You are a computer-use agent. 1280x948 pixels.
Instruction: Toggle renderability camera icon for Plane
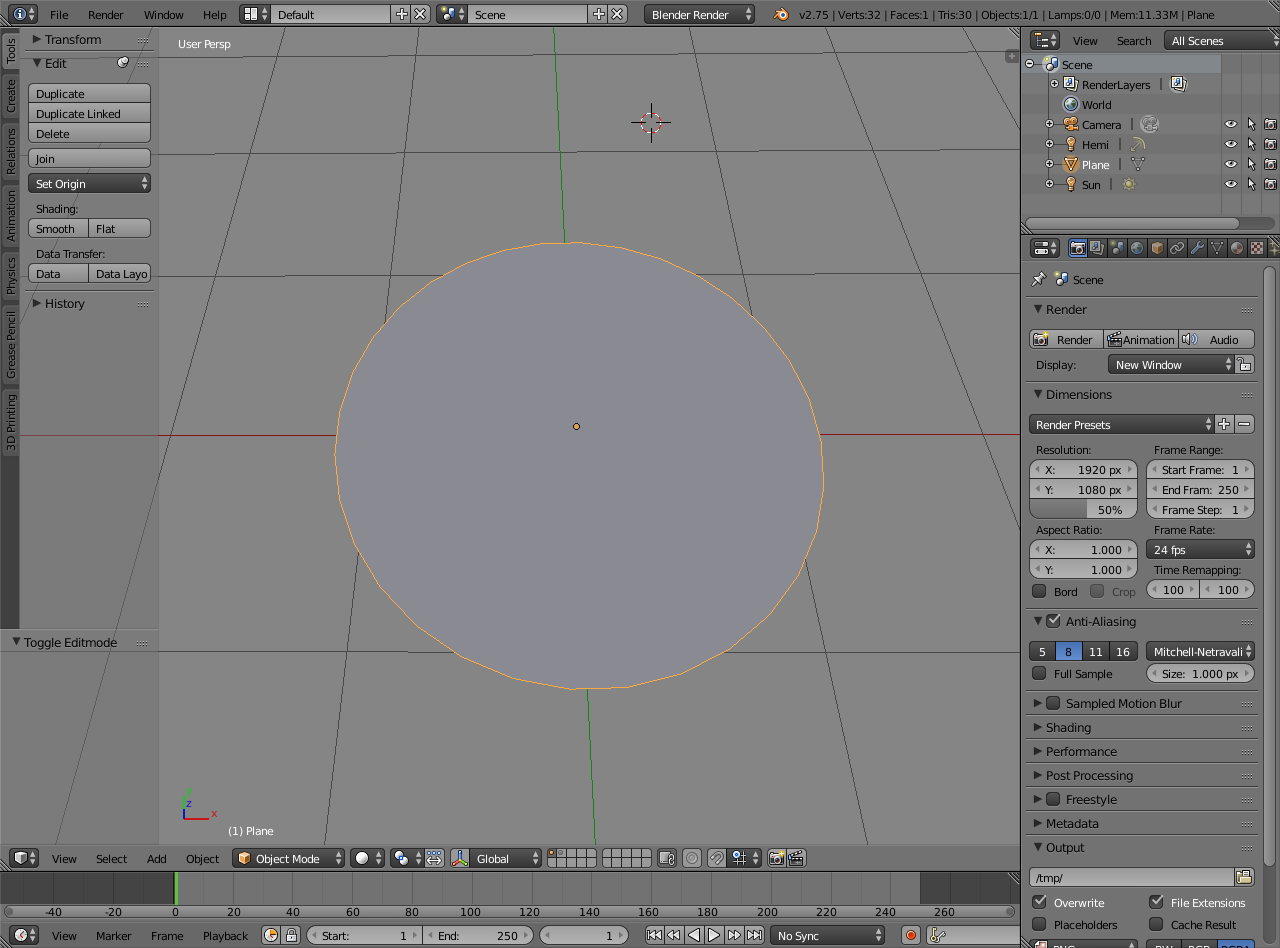(x=1270, y=164)
